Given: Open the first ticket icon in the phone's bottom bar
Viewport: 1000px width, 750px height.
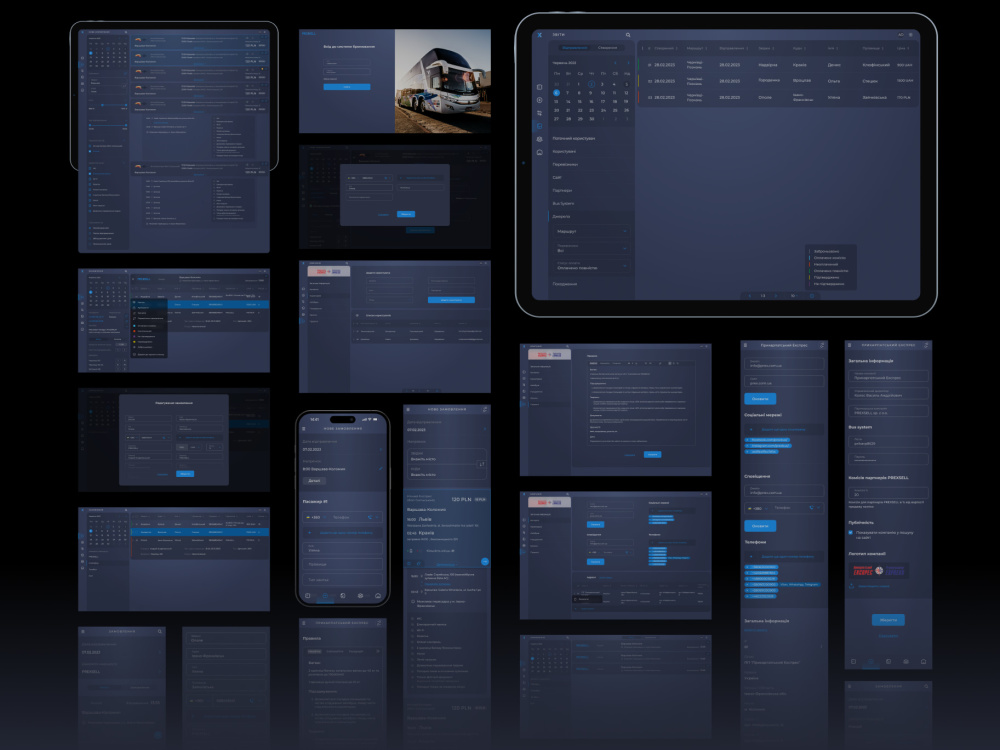Looking at the screenshot, I should coord(307,596).
